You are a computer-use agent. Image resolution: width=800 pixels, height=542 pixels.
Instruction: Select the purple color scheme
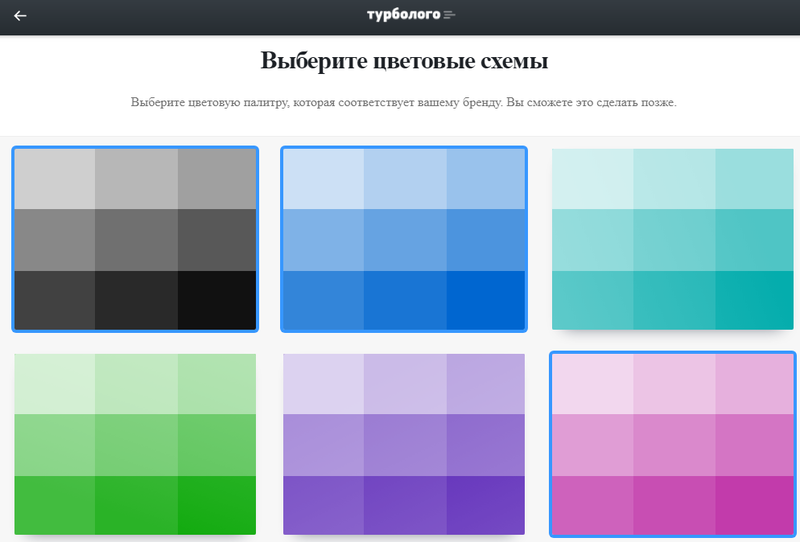click(x=404, y=444)
